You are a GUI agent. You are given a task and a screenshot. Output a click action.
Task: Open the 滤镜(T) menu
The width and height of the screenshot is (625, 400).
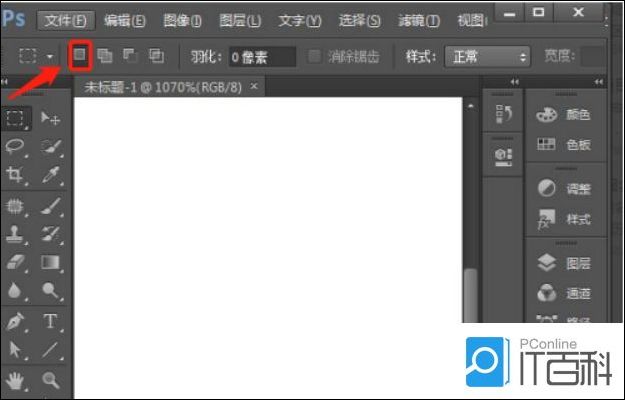coord(419,20)
